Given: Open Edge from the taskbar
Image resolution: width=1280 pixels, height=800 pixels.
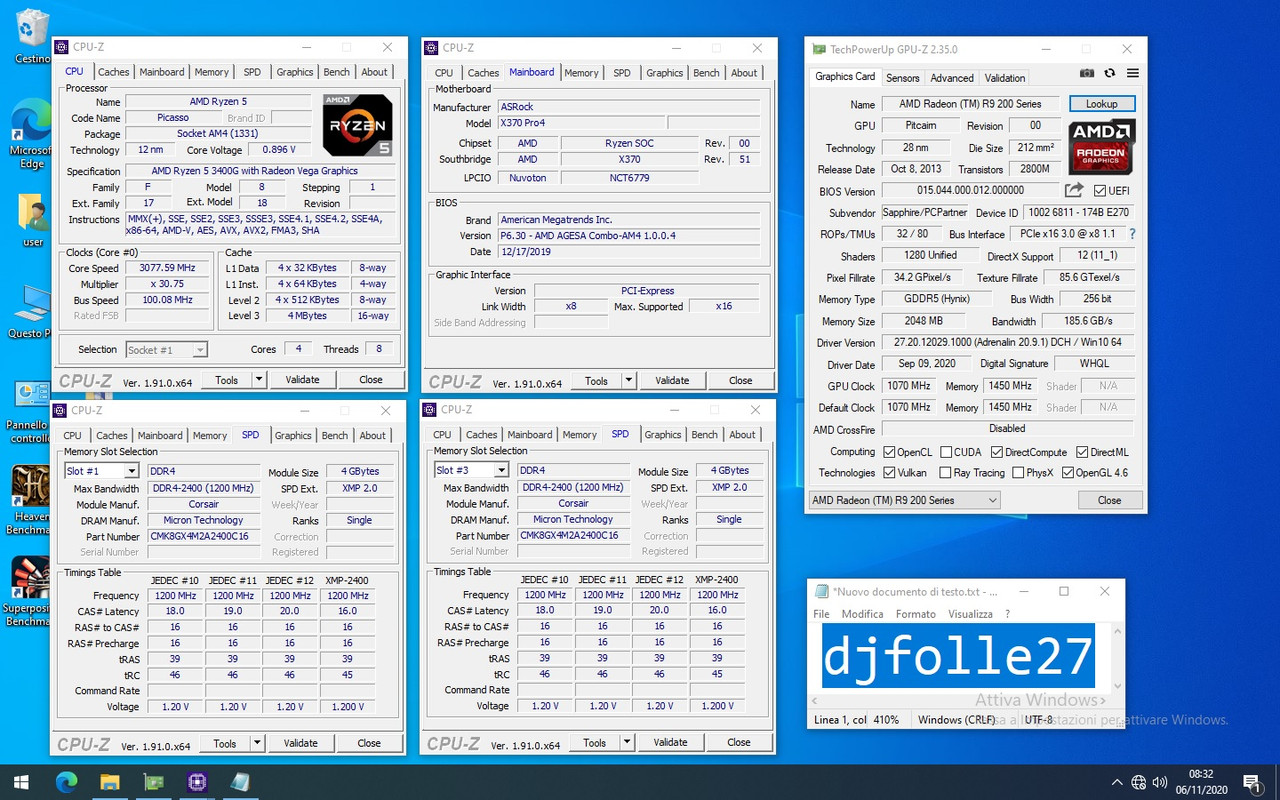Looking at the screenshot, I should point(66,782).
